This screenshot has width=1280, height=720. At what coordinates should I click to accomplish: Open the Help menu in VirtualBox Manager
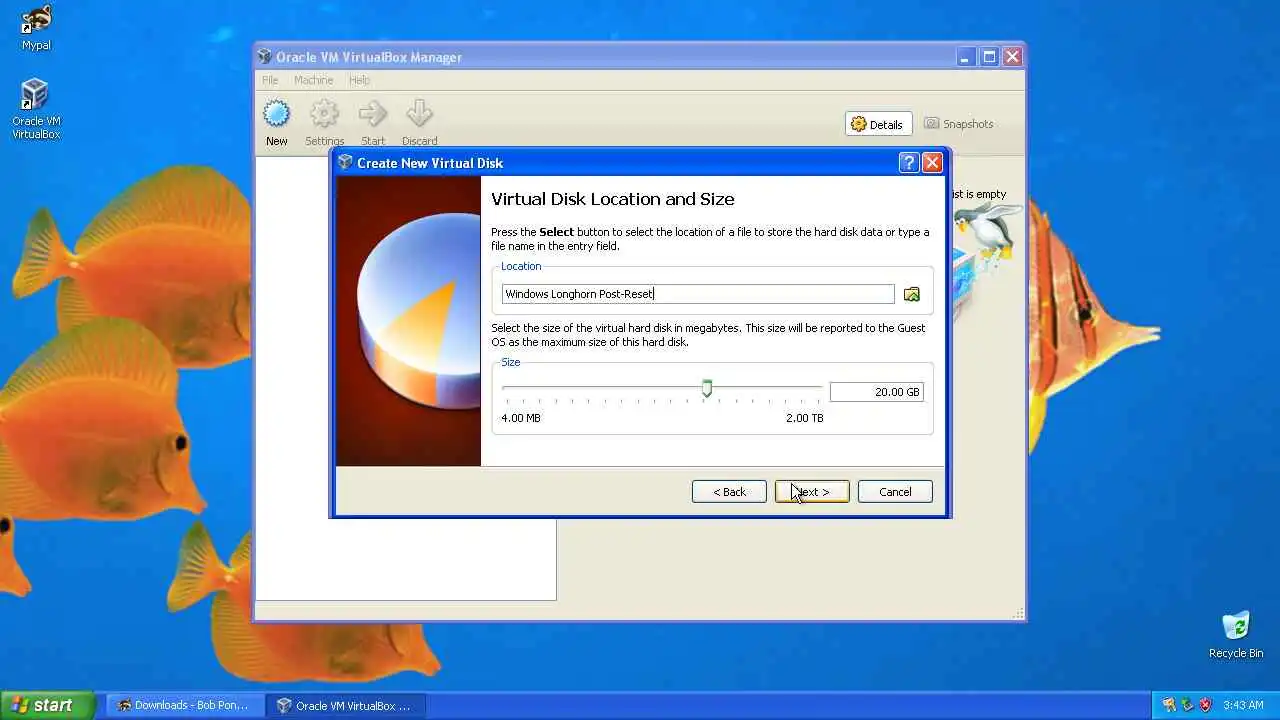click(359, 80)
